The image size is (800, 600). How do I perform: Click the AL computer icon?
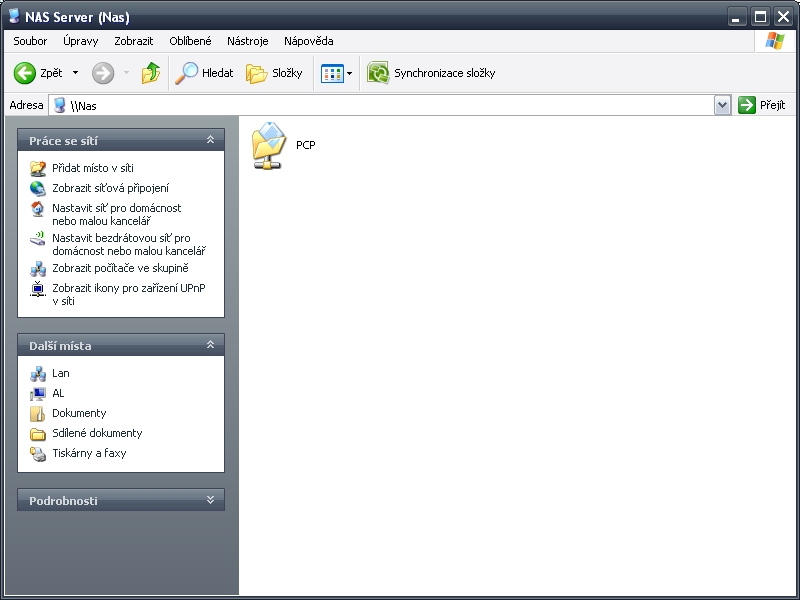pos(38,394)
